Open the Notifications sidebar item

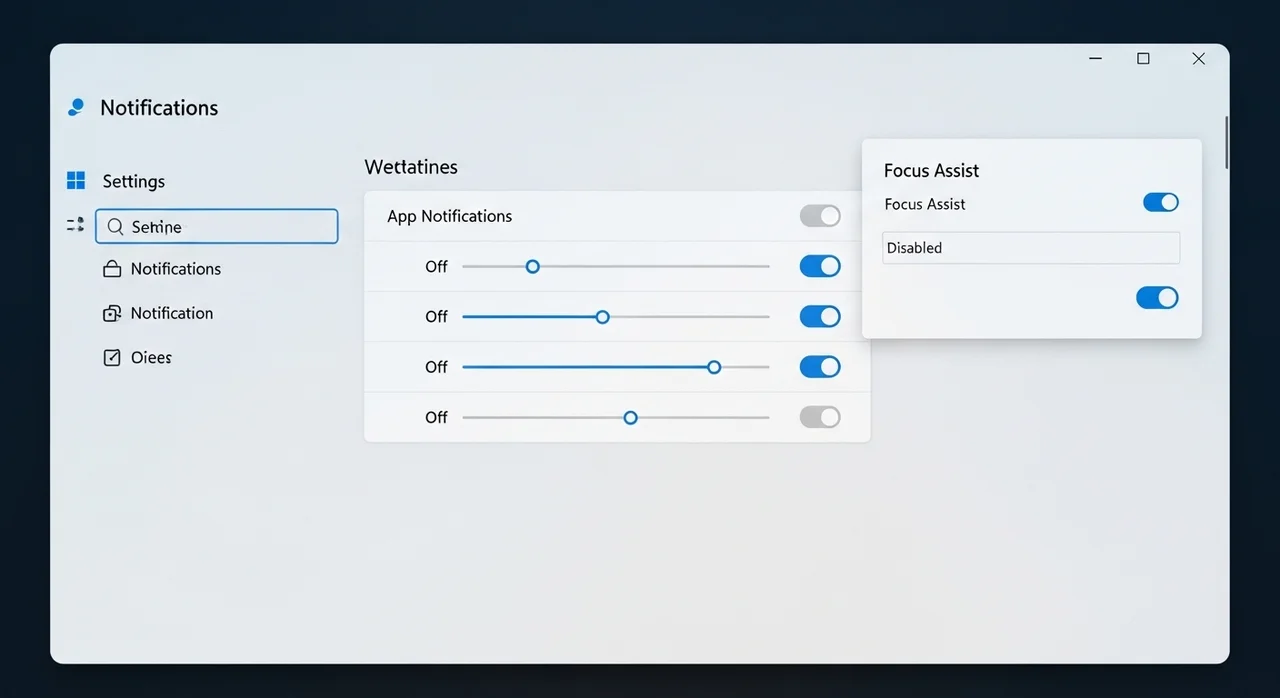point(176,269)
